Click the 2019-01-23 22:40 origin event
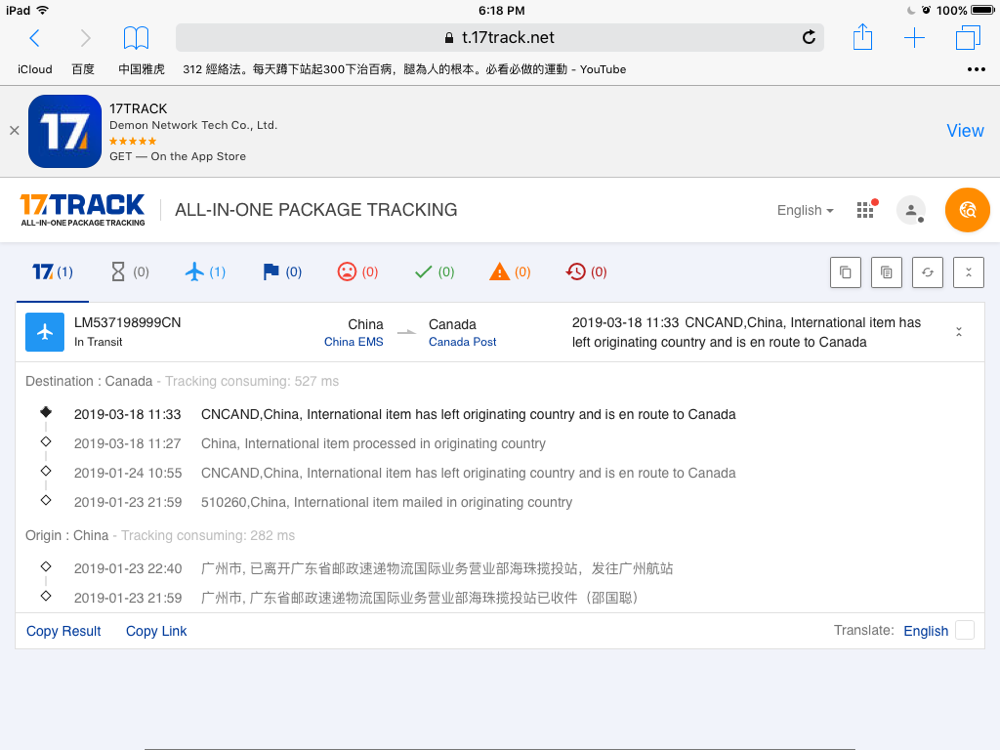 tap(374, 568)
